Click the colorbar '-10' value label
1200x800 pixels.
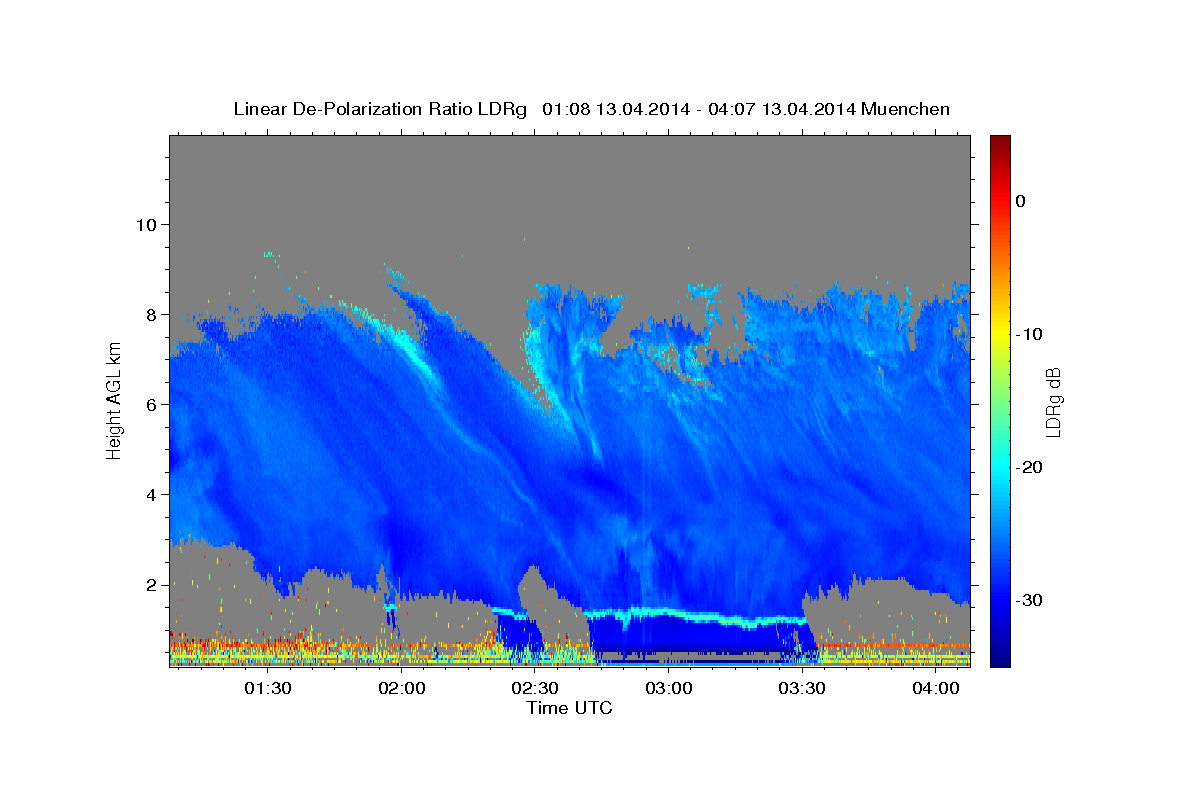1029,334
